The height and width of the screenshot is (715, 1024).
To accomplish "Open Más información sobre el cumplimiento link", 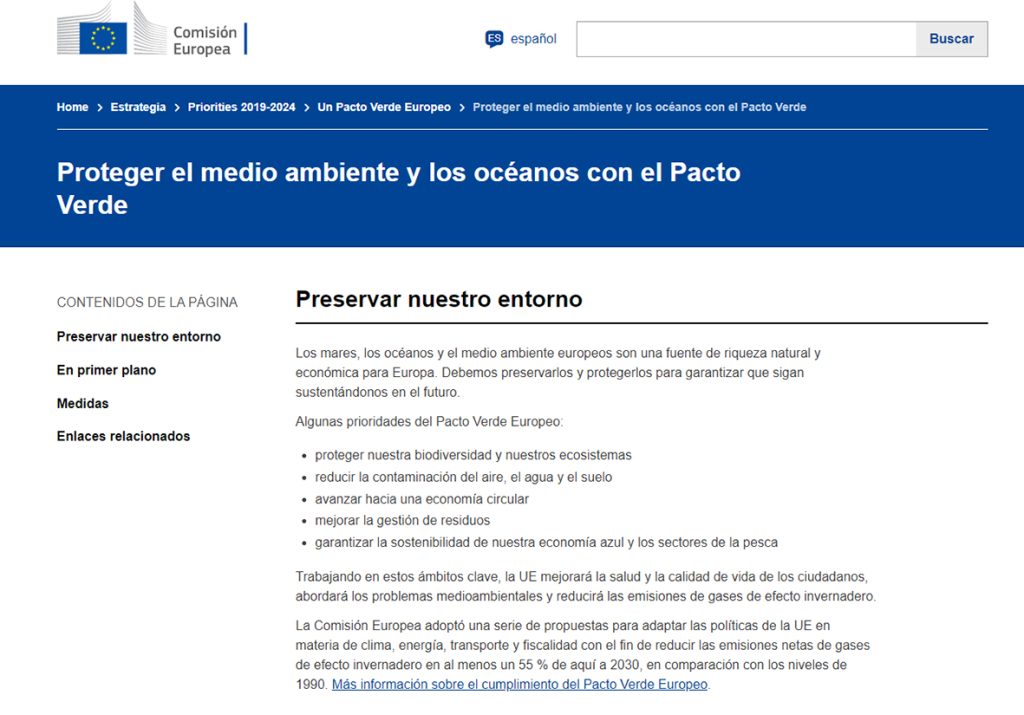I will pyautogui.click(x=520, y=684).
